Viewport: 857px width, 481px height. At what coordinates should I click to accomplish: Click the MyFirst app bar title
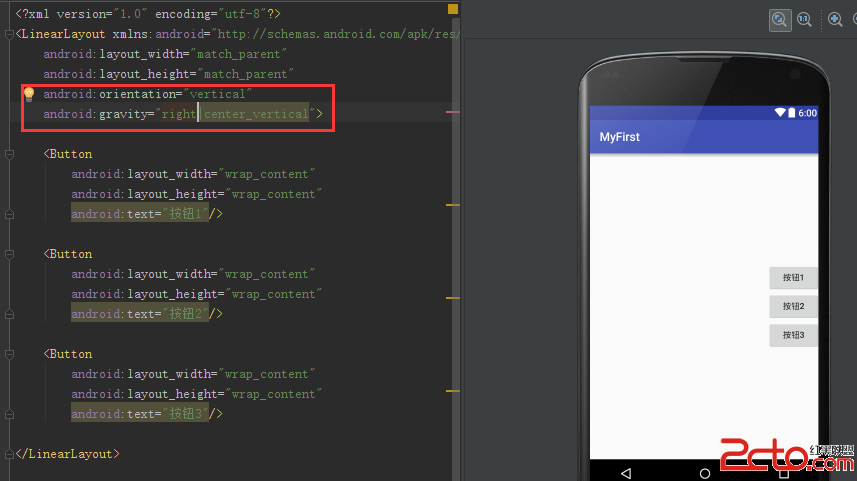tap(619, 137)
